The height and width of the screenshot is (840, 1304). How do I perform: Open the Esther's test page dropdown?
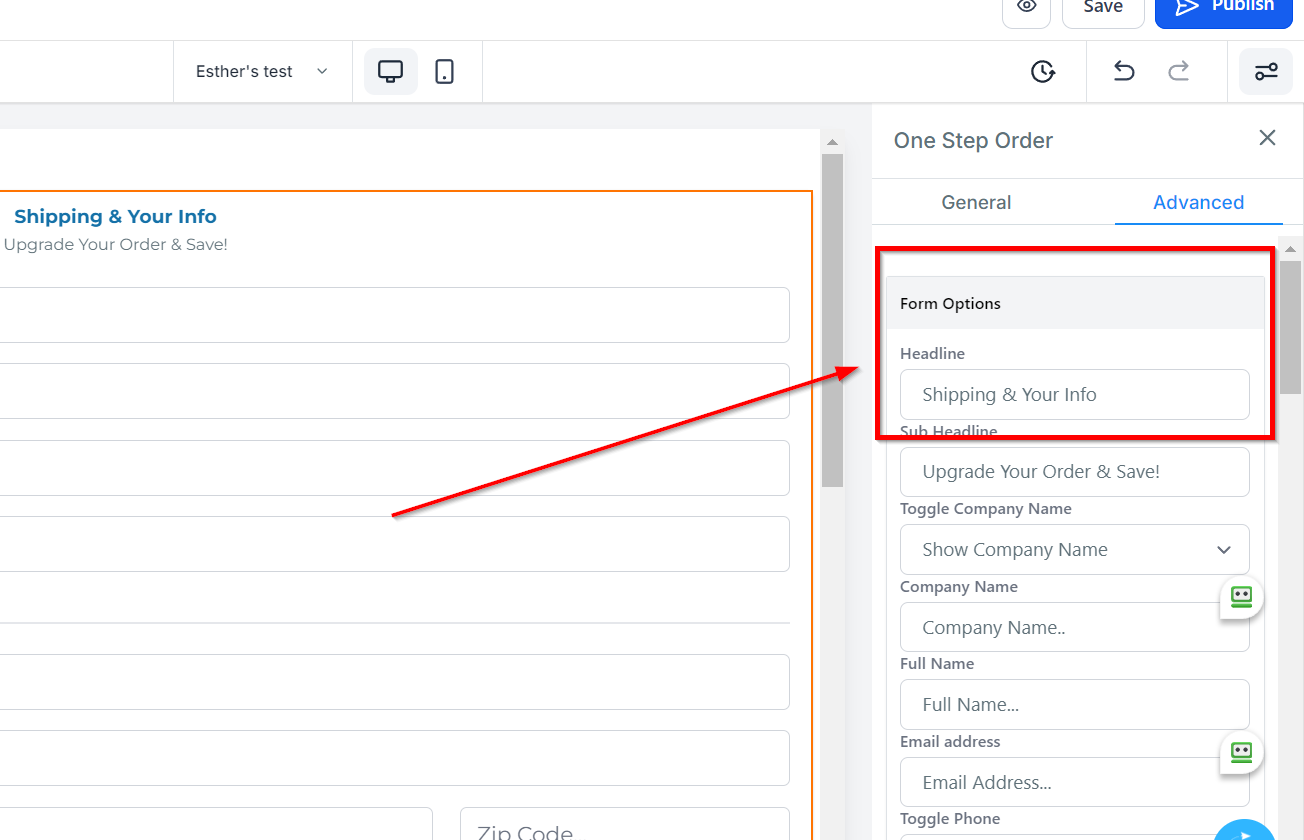coord(262,71)
